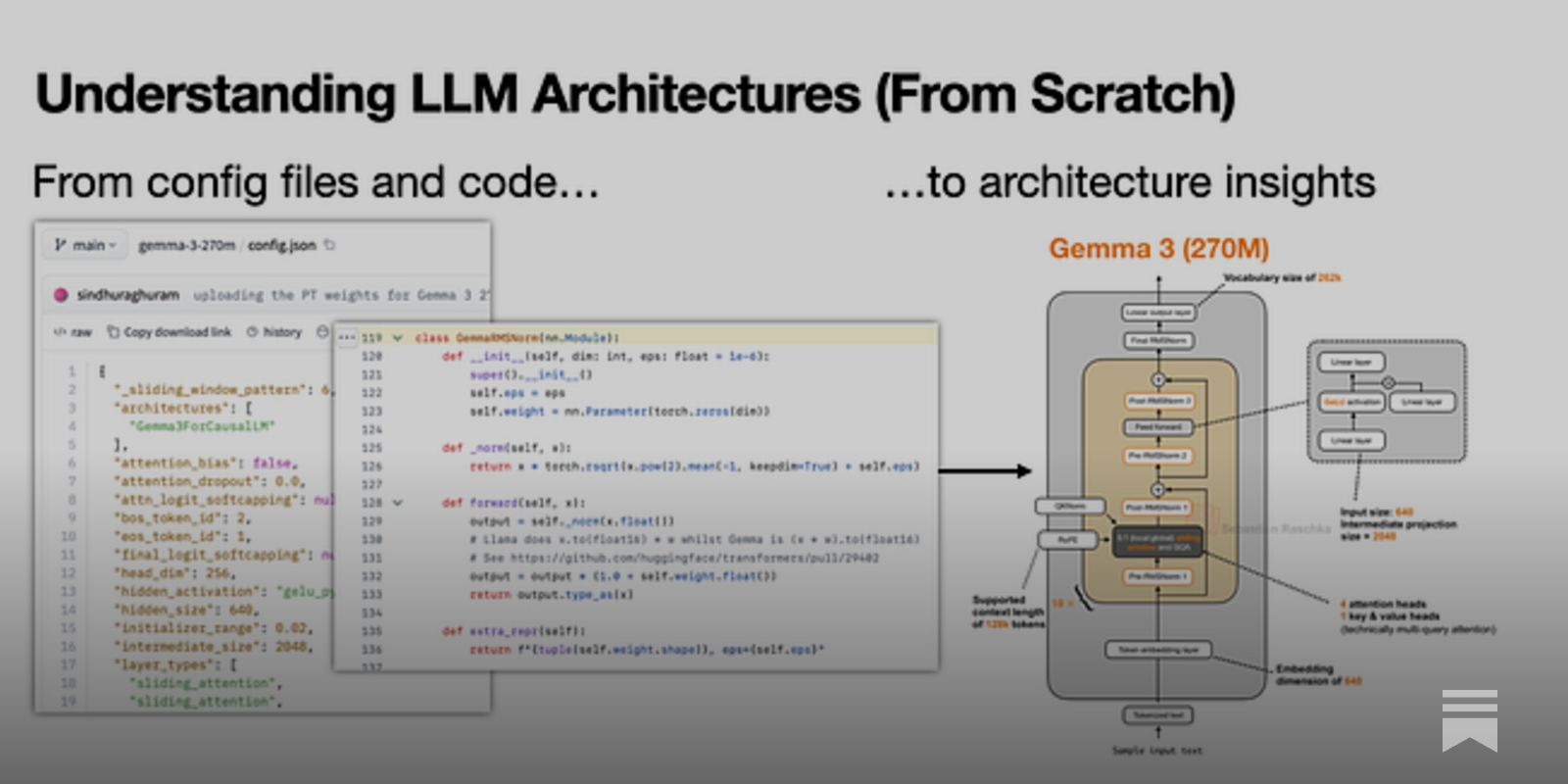Click the 'Embedding dimension of 640' annotation
The image size is (1568, 784).
click(1318, 674)
